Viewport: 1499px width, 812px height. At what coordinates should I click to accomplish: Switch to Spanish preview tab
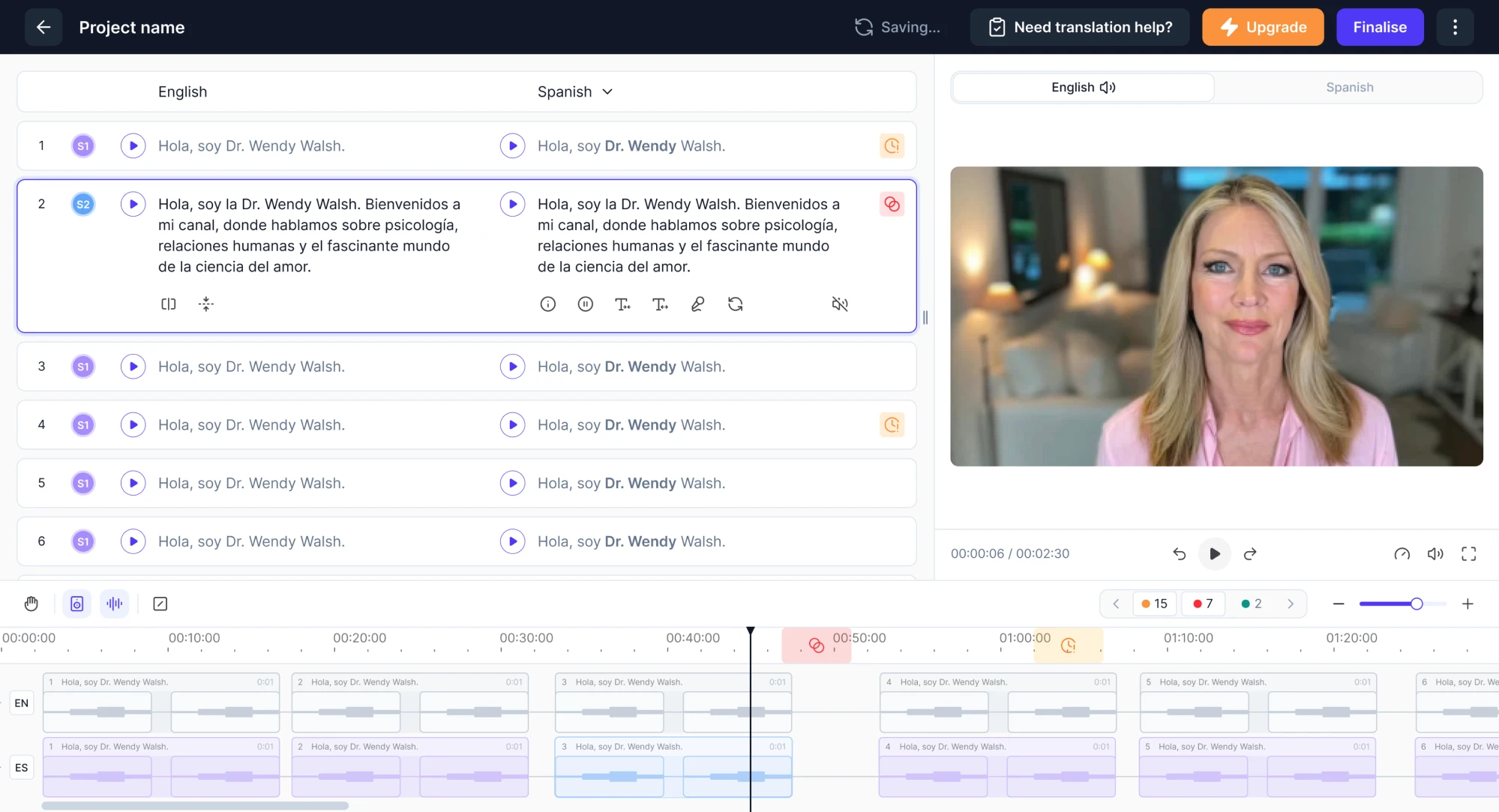coord(1349,88)
